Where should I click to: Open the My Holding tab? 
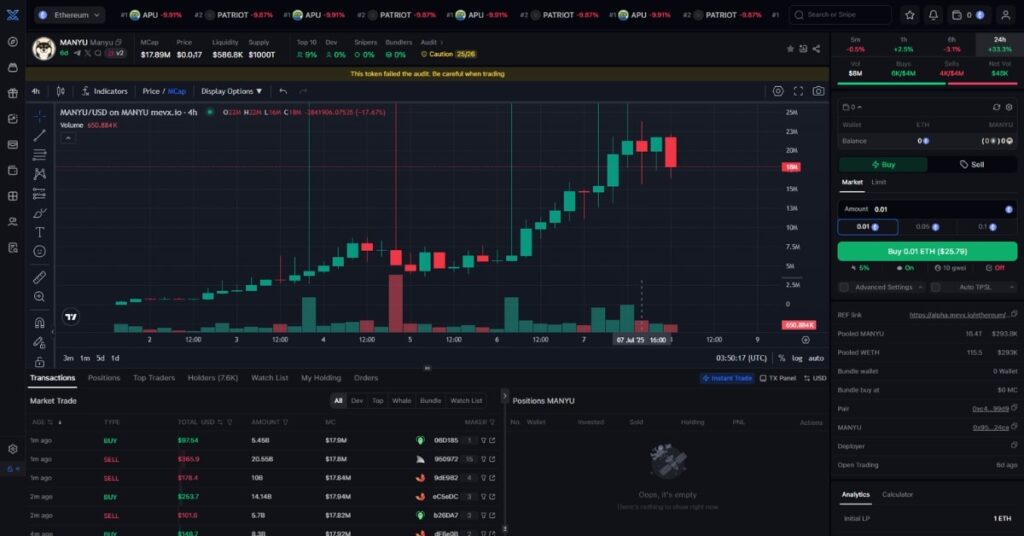[321, 378]
